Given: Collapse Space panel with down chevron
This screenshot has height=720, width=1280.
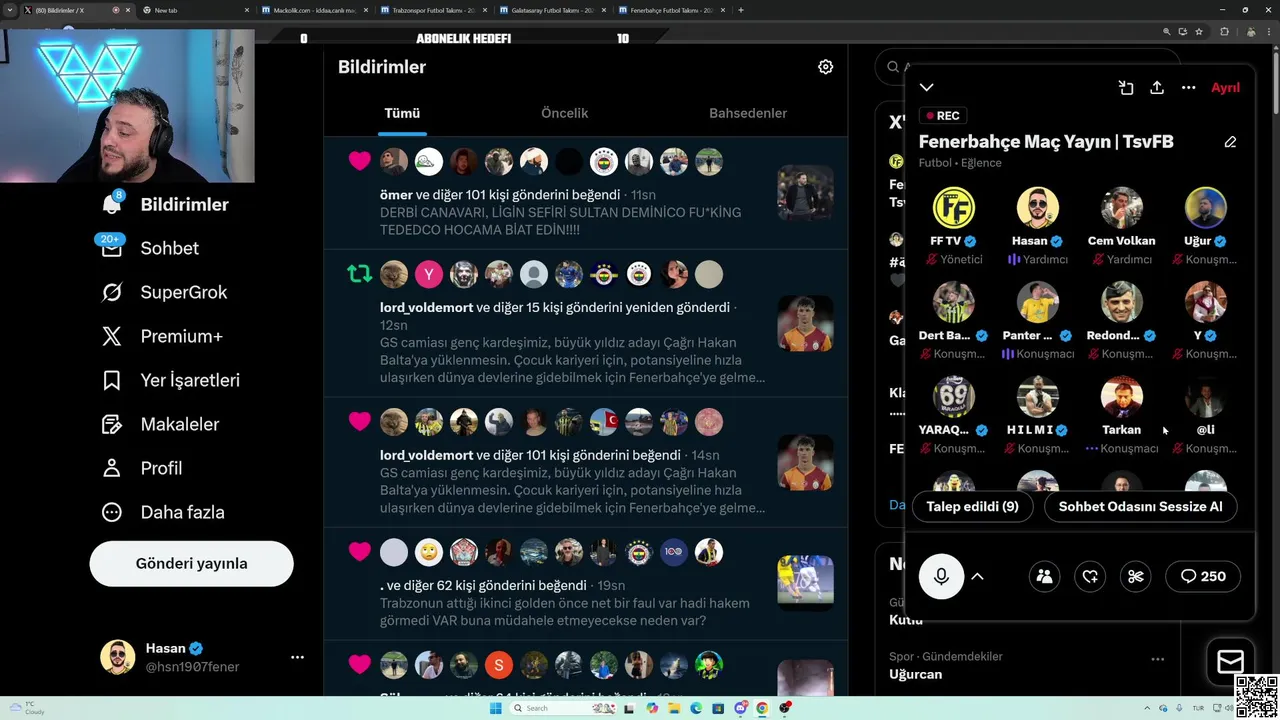Looking at the screenshot, I should [927, 88].
